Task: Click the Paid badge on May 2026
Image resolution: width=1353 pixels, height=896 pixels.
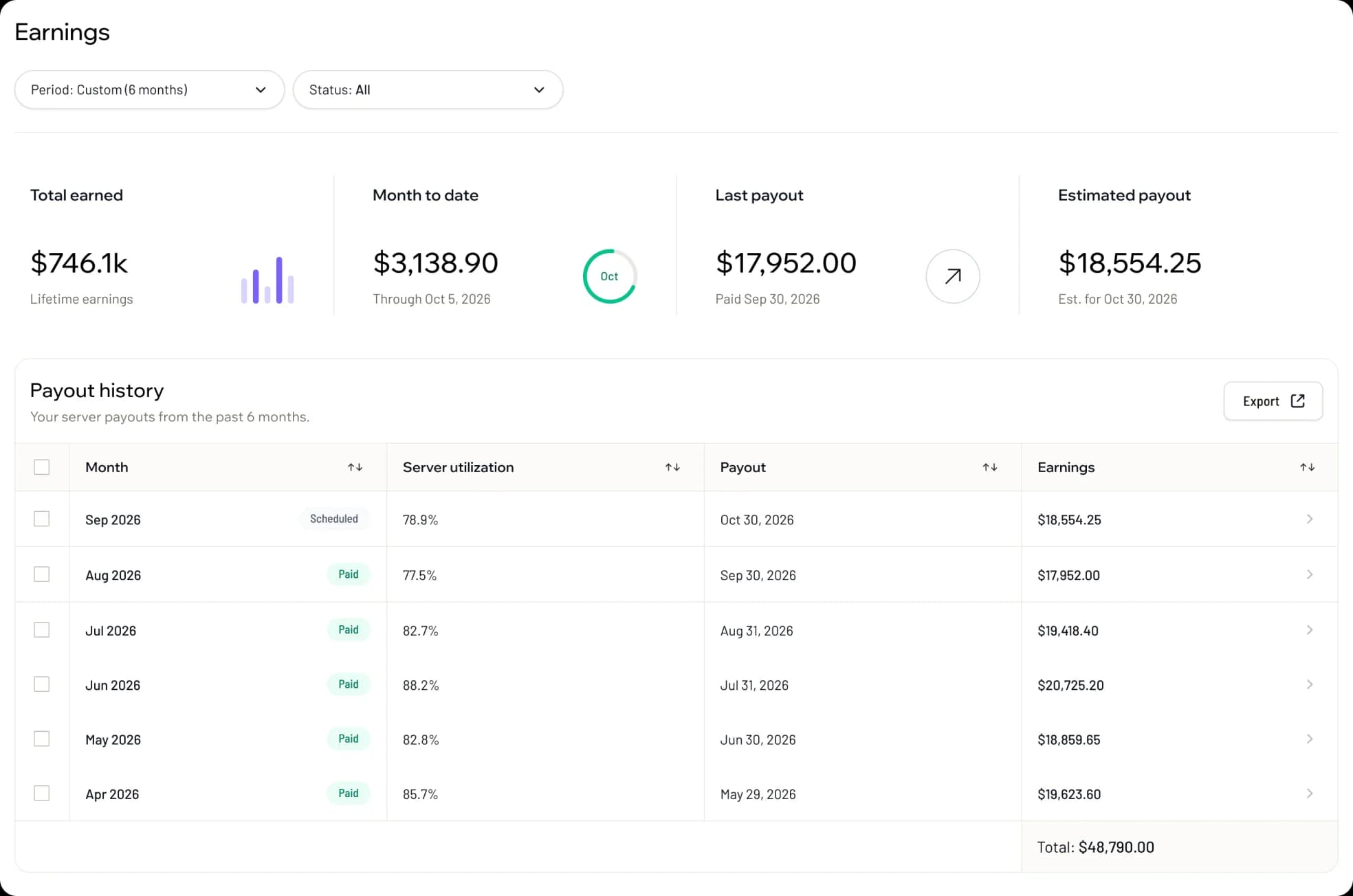Action: [349, 739]
